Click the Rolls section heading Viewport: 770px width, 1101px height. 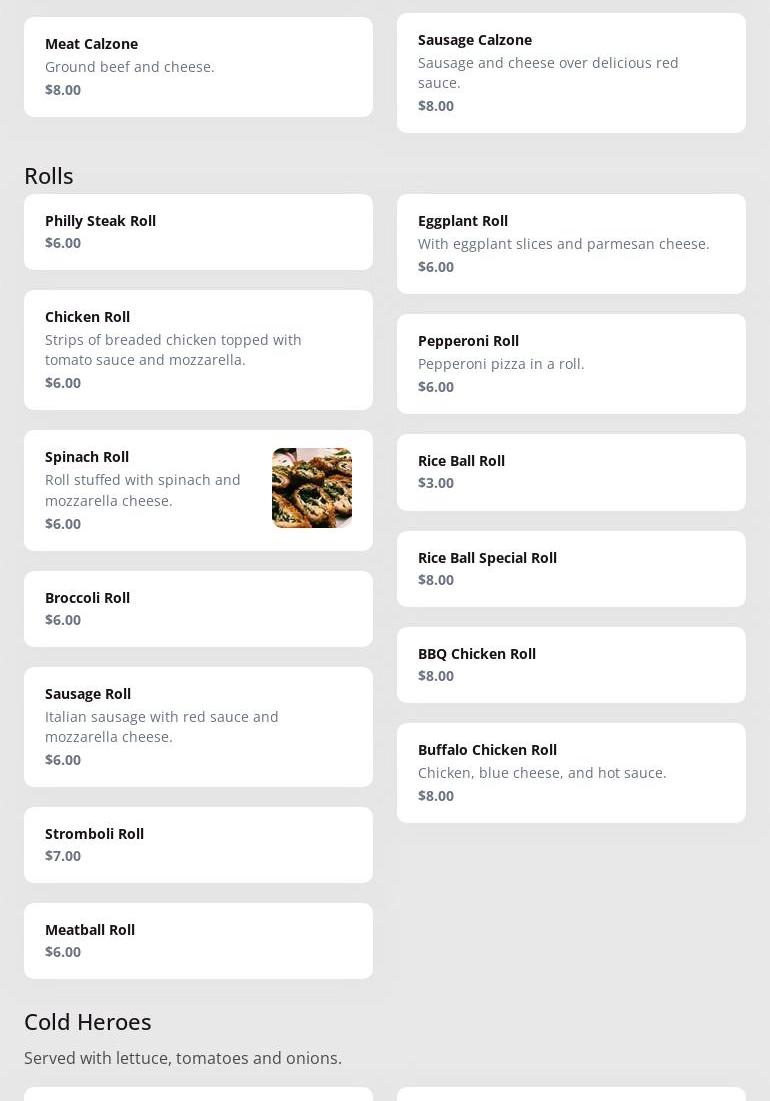click(49, 176)
